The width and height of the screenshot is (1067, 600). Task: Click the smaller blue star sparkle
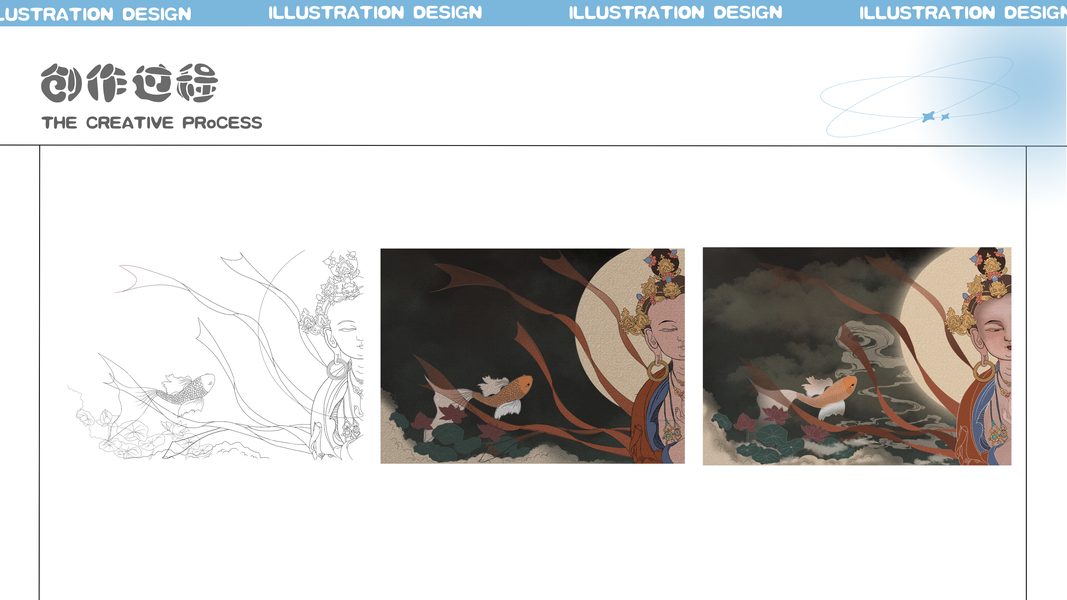click(x=945, y=117)
